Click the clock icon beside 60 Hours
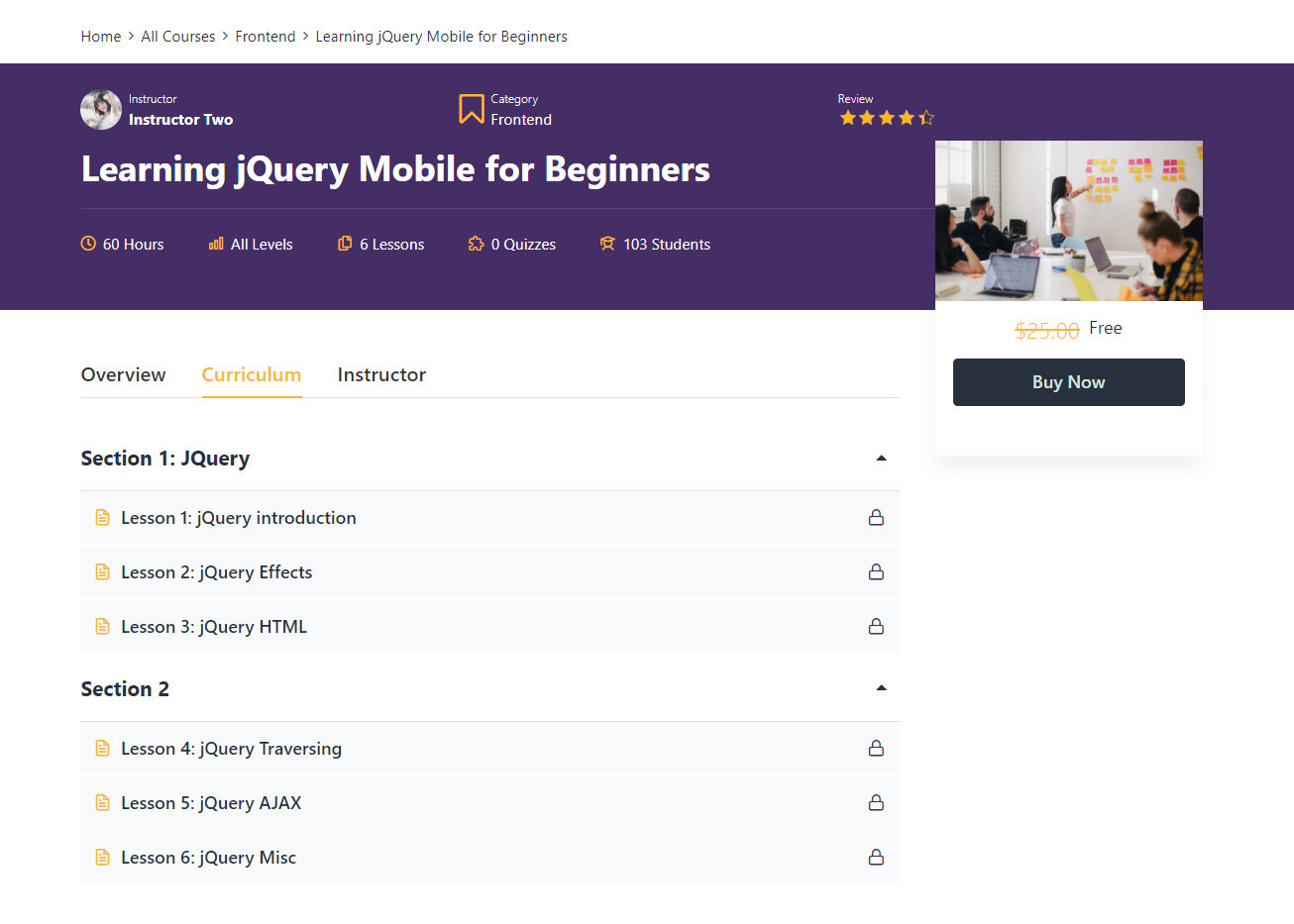The image size is (1294, 924). pos(88,244)
